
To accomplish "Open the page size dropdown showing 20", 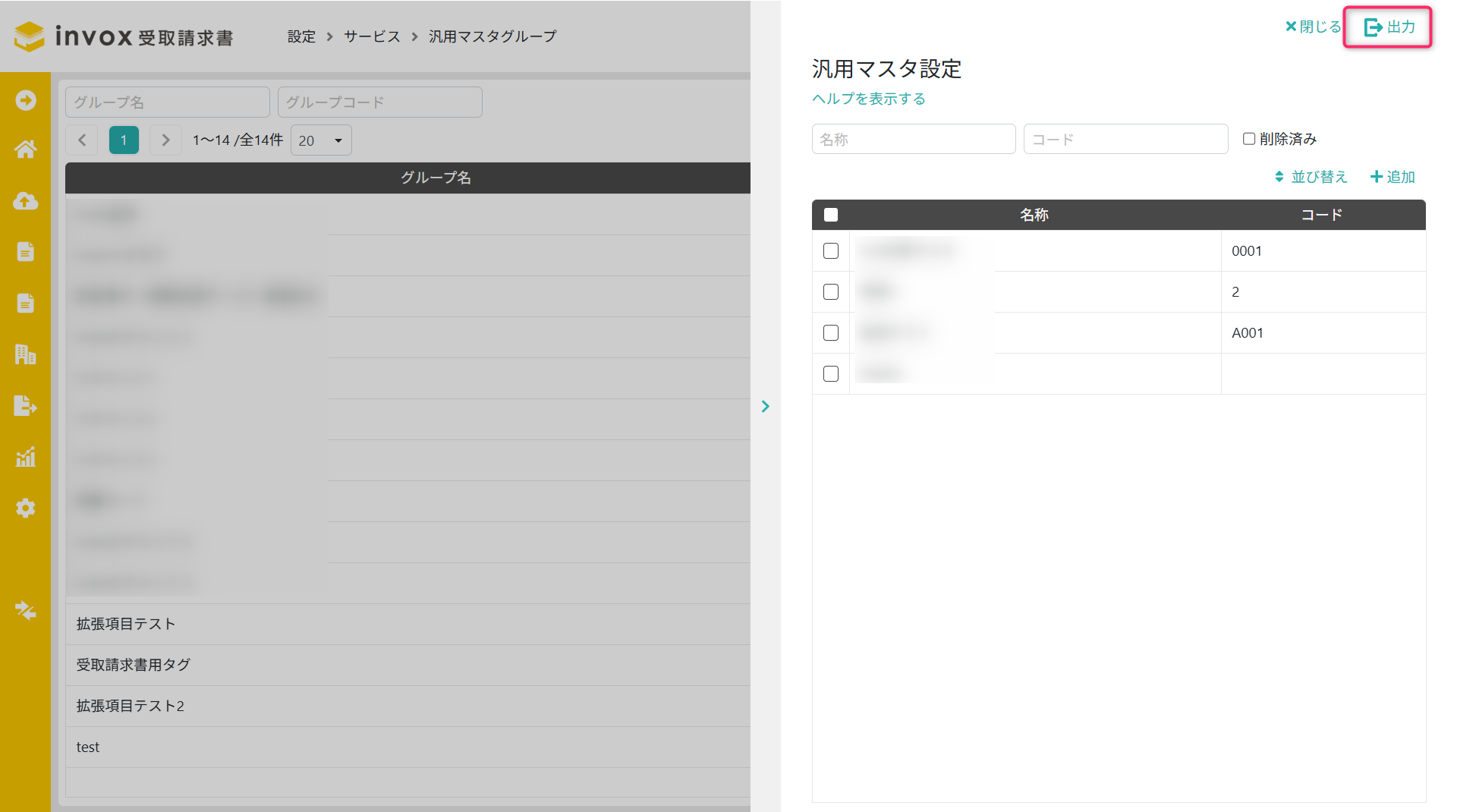I will [321, 140].
